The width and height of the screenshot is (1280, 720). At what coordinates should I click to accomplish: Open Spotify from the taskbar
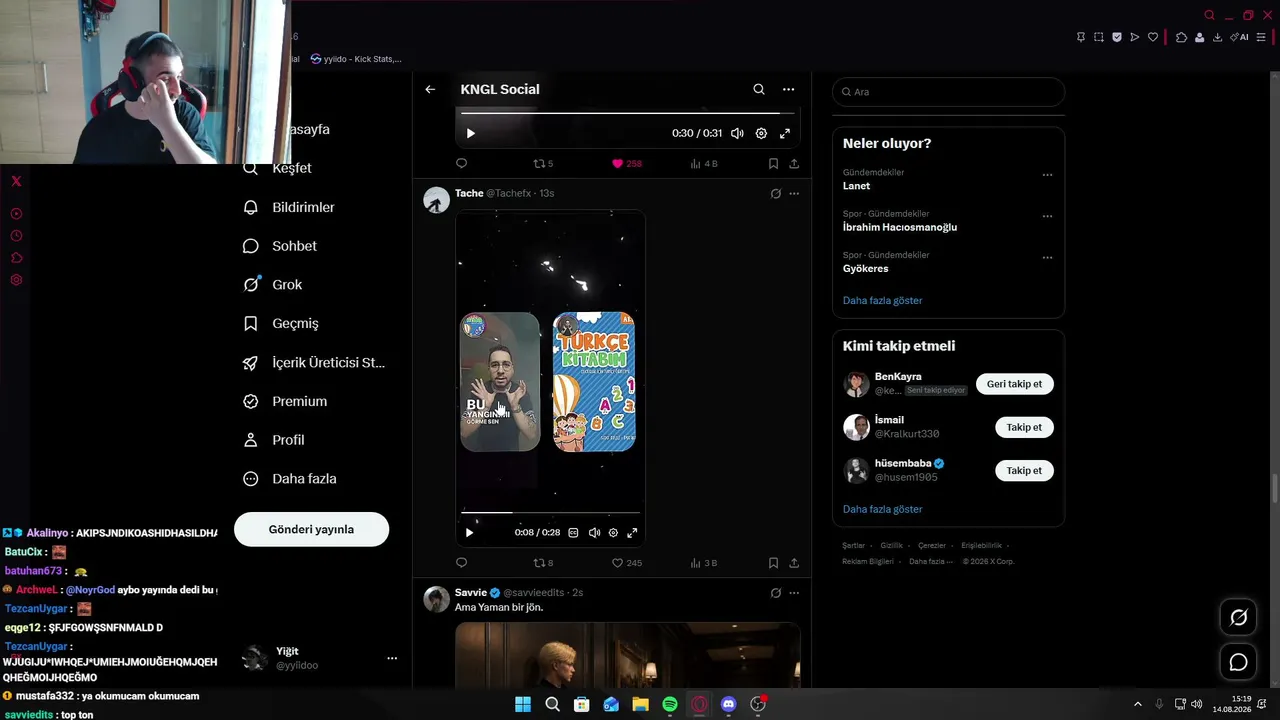[670, 705]
